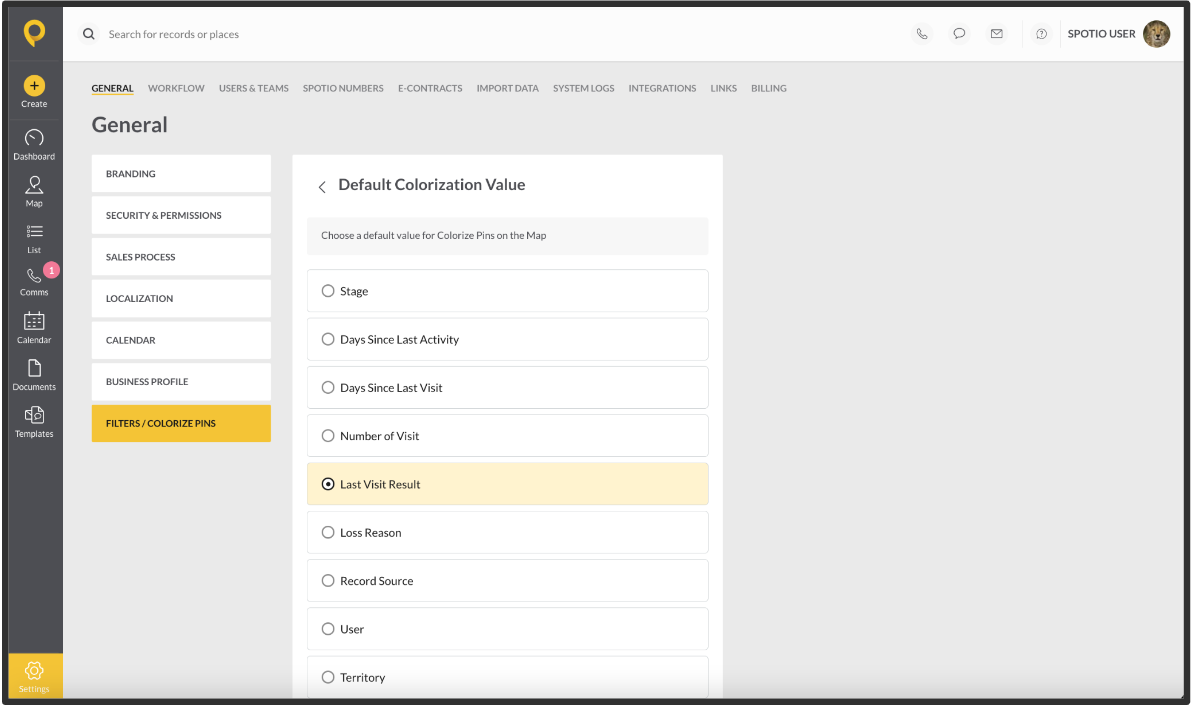The height and width of the screenshot is (708, 1192).
Task: Open Comms in the sidebar
Action: coord(34,281)
